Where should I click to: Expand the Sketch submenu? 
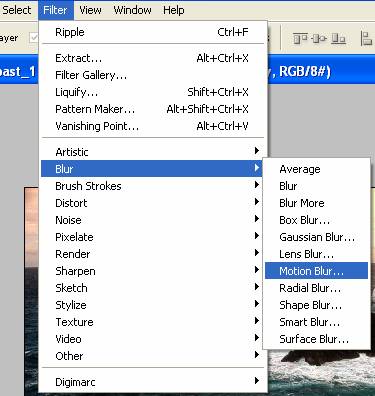[153, 288]
